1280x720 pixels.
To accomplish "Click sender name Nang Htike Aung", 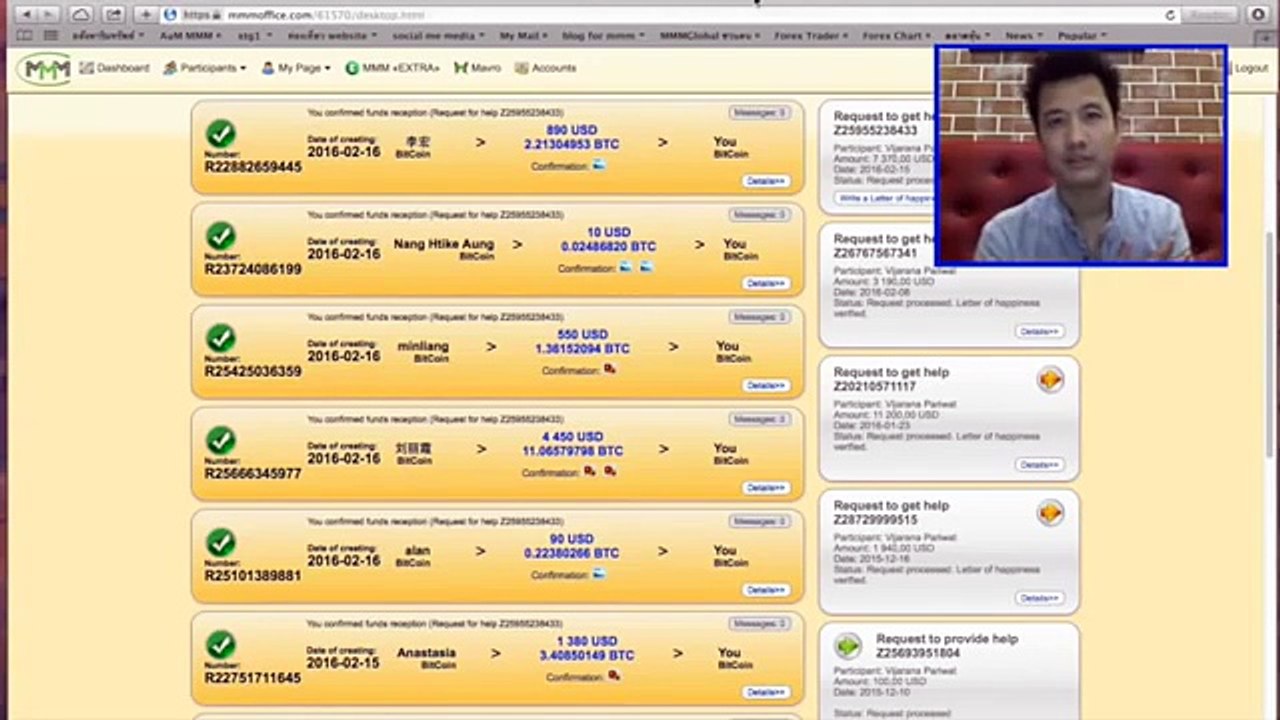I will point(444,244).
